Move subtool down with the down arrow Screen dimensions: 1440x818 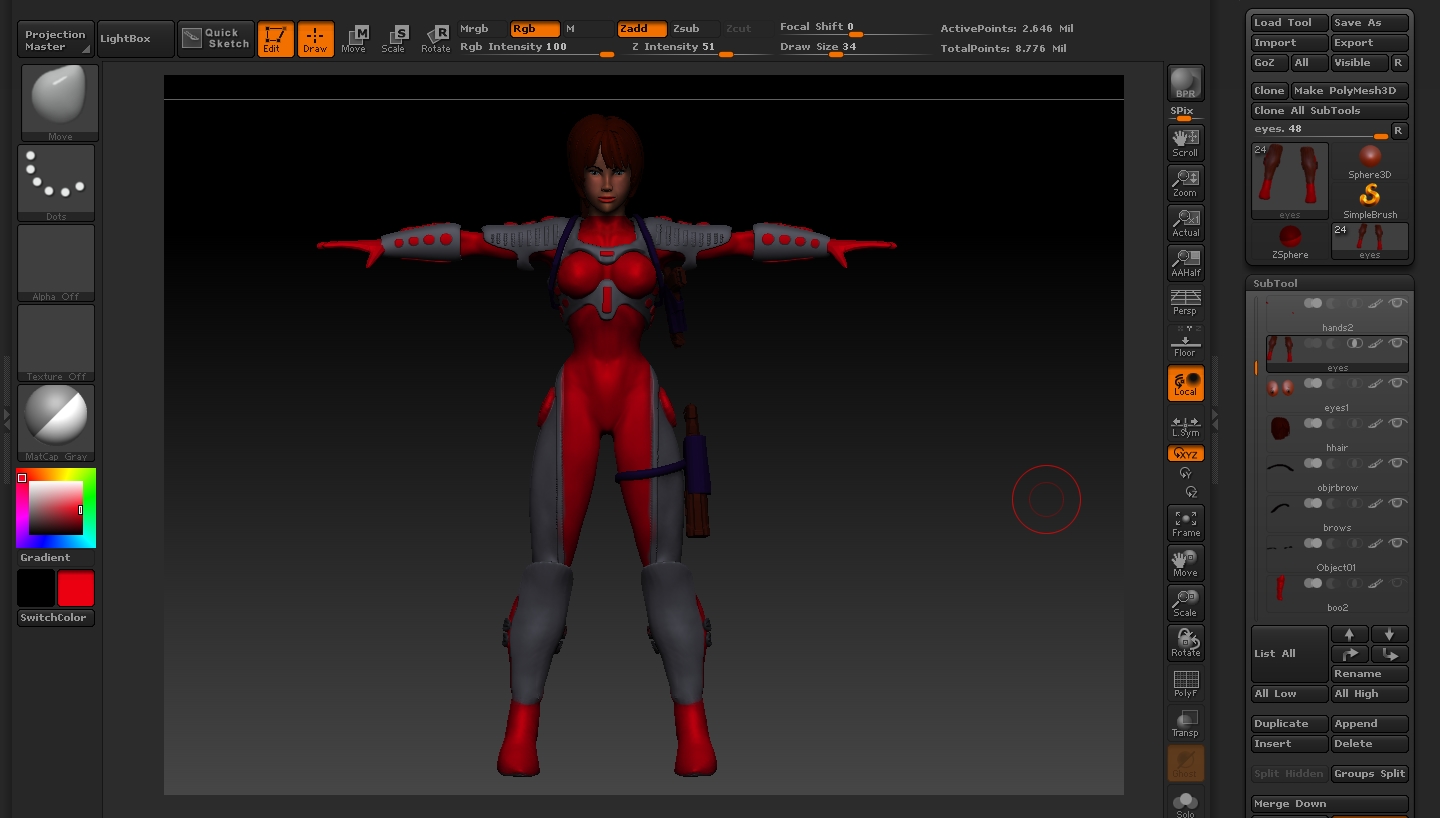point(1389,634)
